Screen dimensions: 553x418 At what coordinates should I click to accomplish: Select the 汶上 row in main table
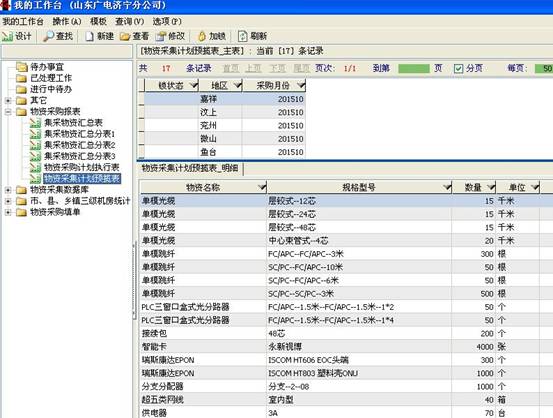point(224,113)
